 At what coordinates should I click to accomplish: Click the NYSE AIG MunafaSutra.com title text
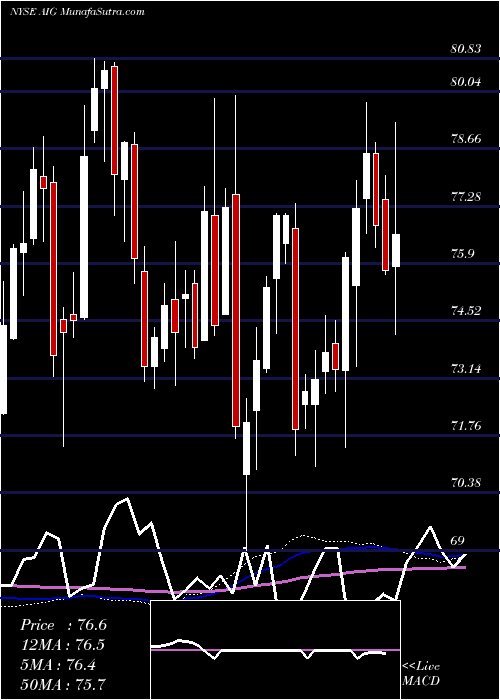click(77, 12)
